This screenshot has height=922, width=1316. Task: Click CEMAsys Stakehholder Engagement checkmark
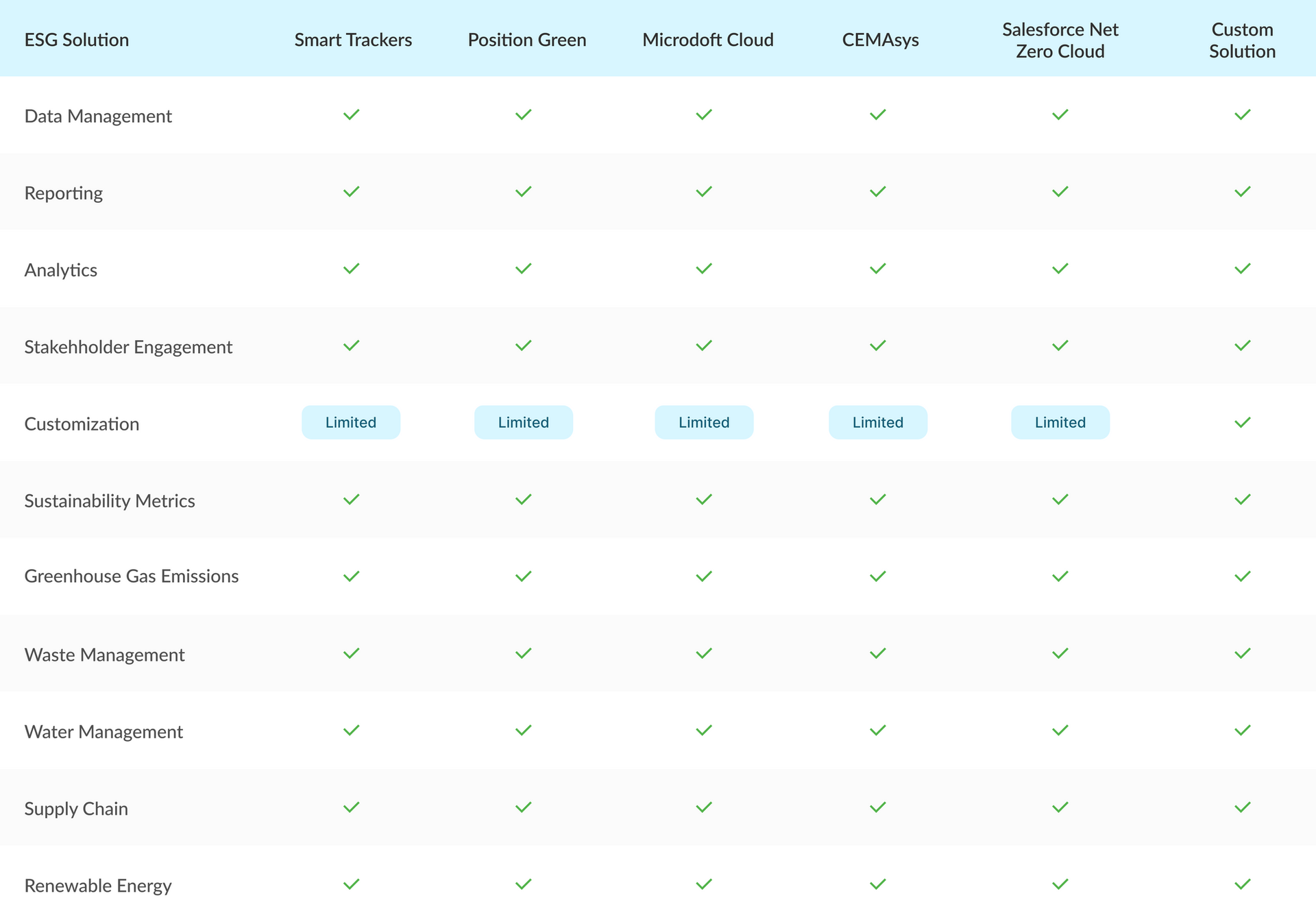click(x=877, y=345)
